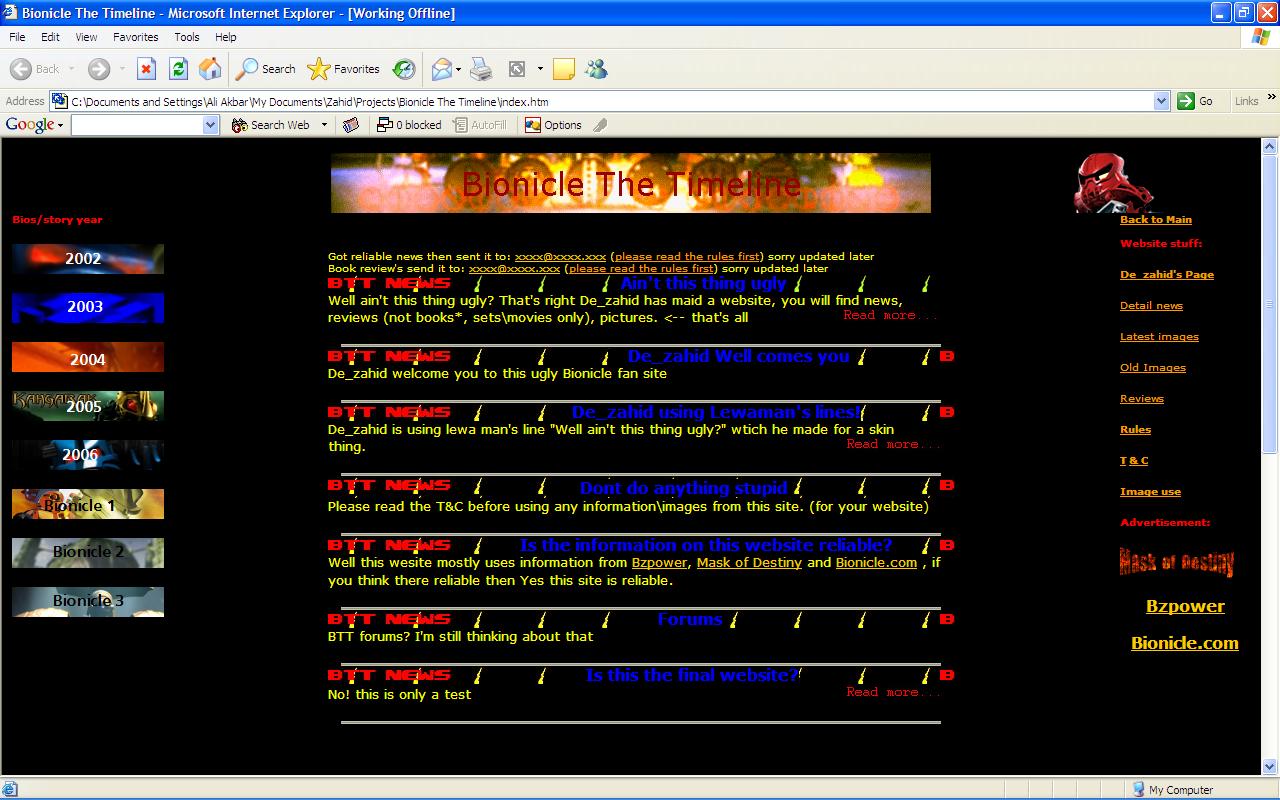Click the 0 blocked popup blocker button
The image size is (1280, 800).
408,125
